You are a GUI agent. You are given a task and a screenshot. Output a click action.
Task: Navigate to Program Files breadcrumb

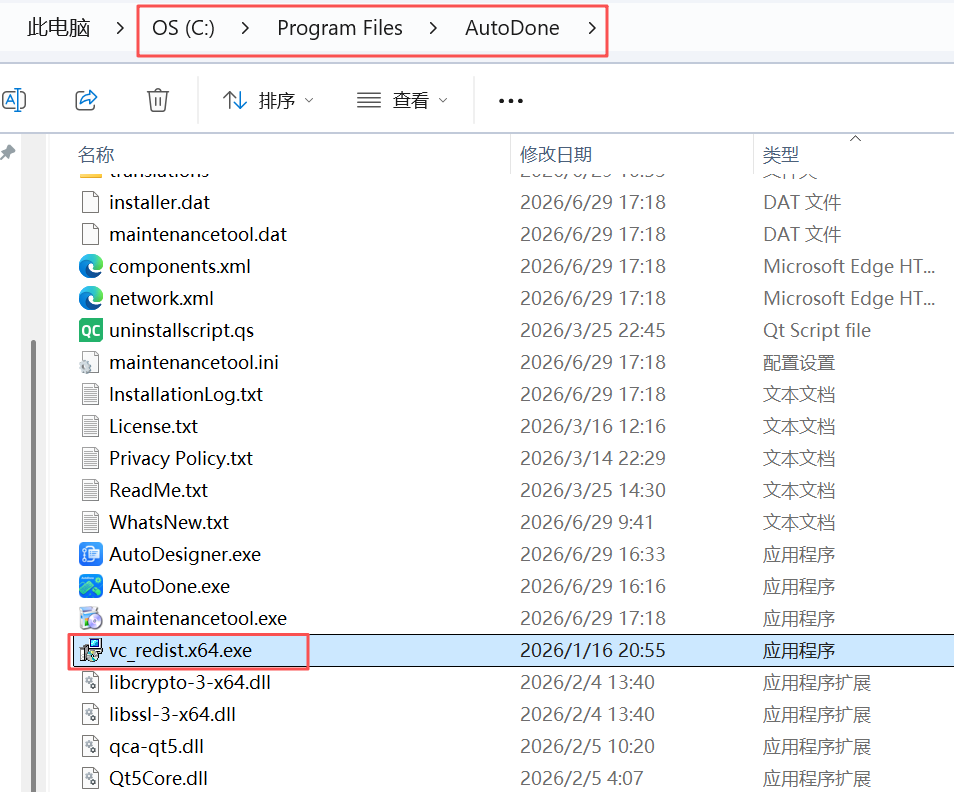[339, 28]
